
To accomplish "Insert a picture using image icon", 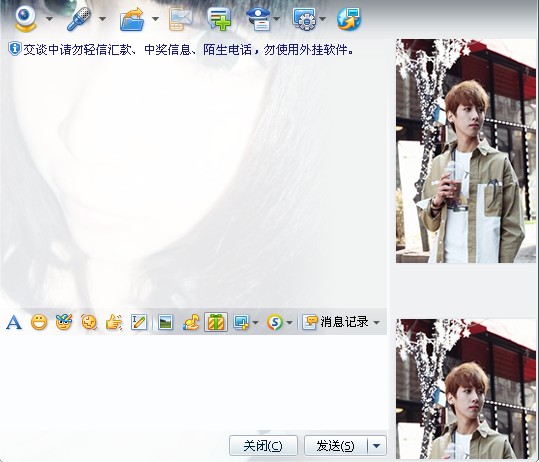I will [165, 322].
